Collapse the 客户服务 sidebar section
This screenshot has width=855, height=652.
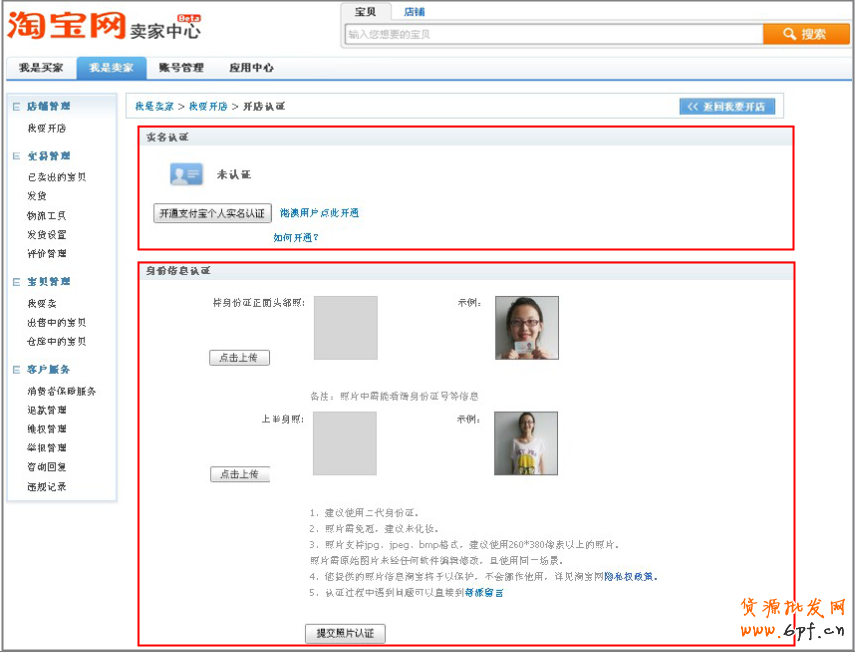(x=17, y=369)
